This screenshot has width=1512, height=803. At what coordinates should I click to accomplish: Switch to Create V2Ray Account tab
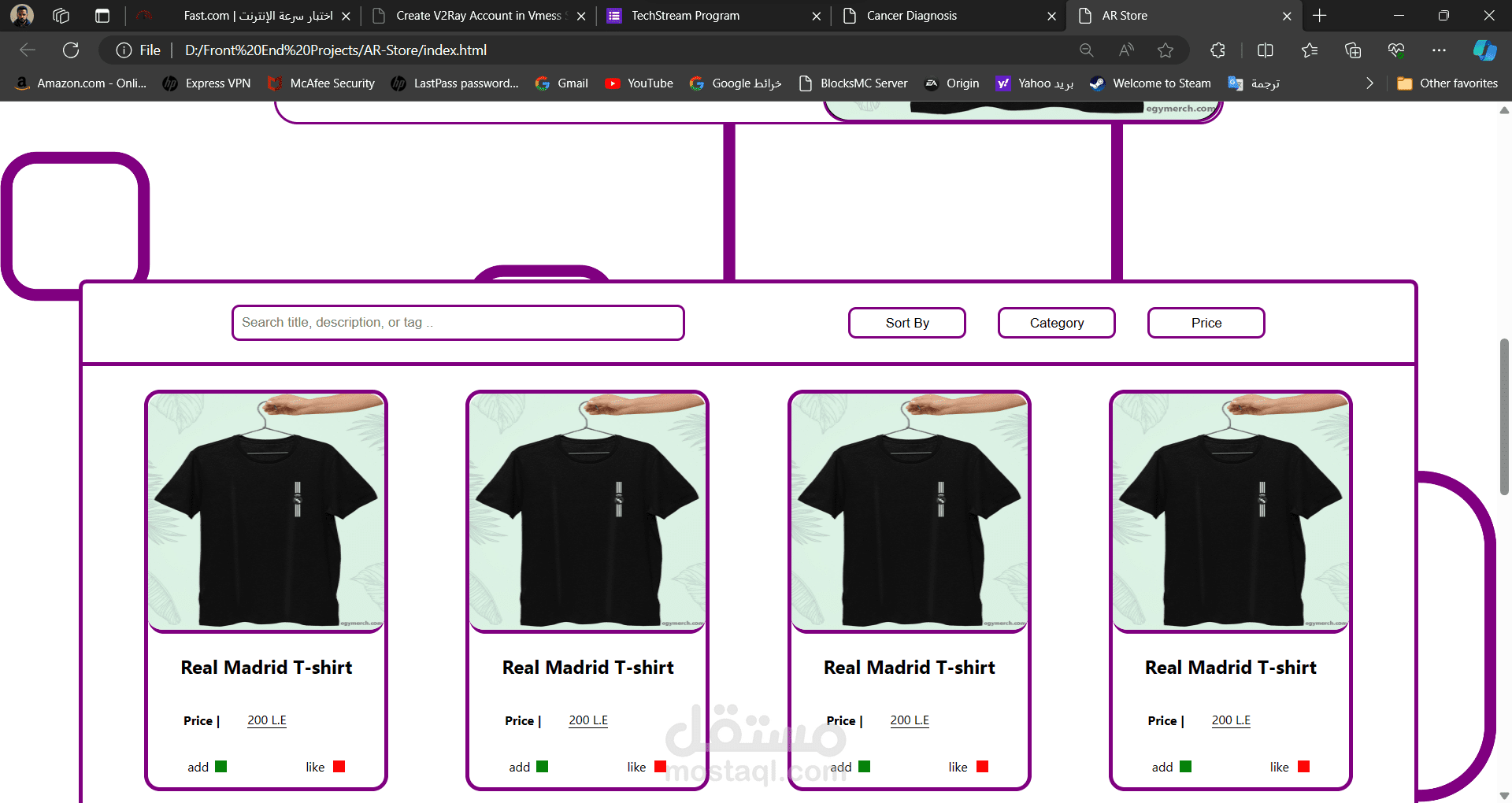tap(479, 16)
